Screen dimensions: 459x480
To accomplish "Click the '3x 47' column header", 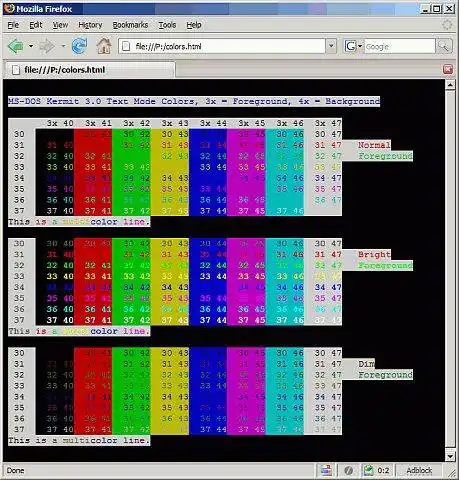I will (328, 123).
